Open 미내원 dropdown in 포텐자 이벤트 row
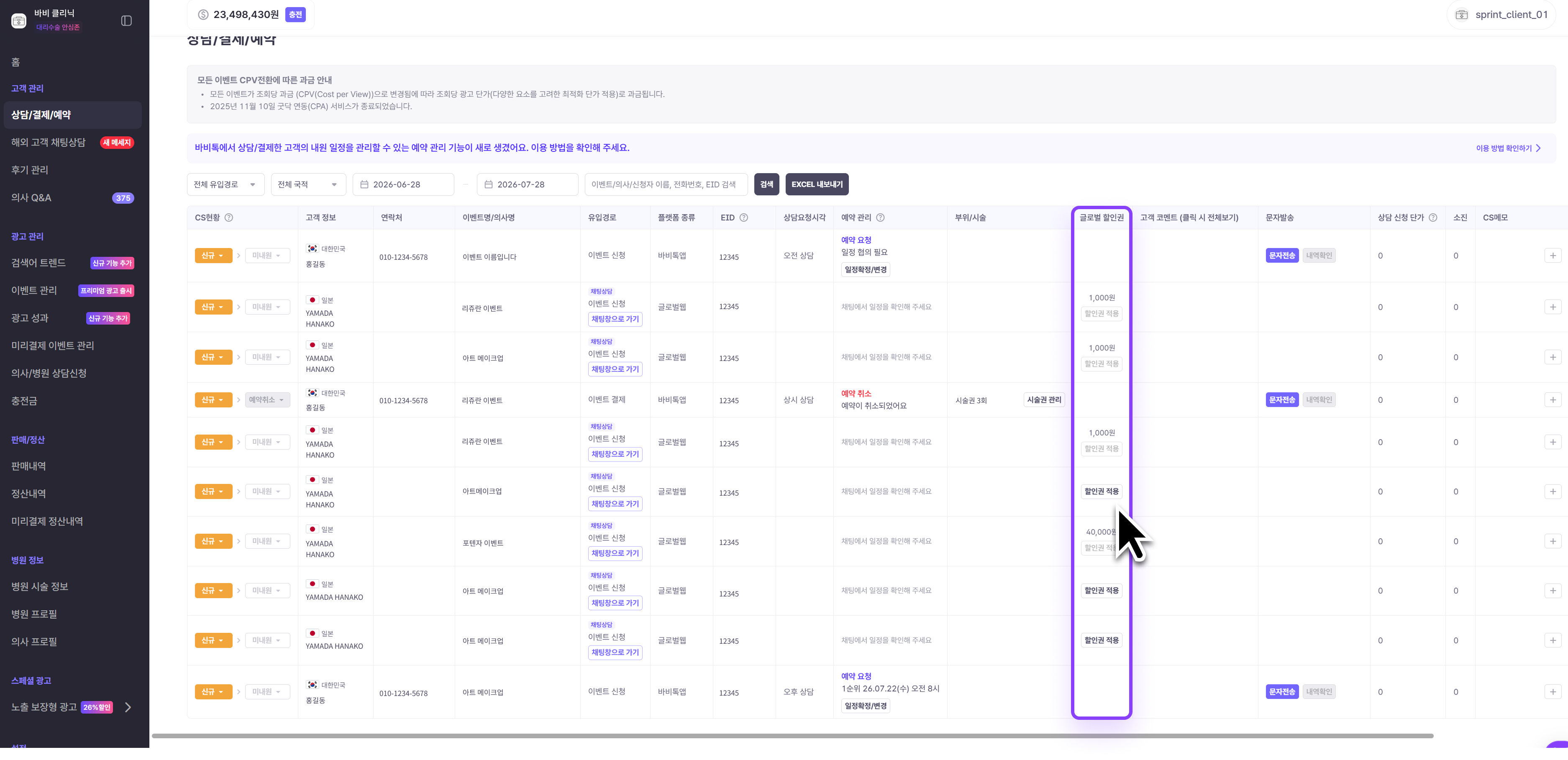Image resolution: width=1568 pixels, height=760 pixels. tap(267, 542)
